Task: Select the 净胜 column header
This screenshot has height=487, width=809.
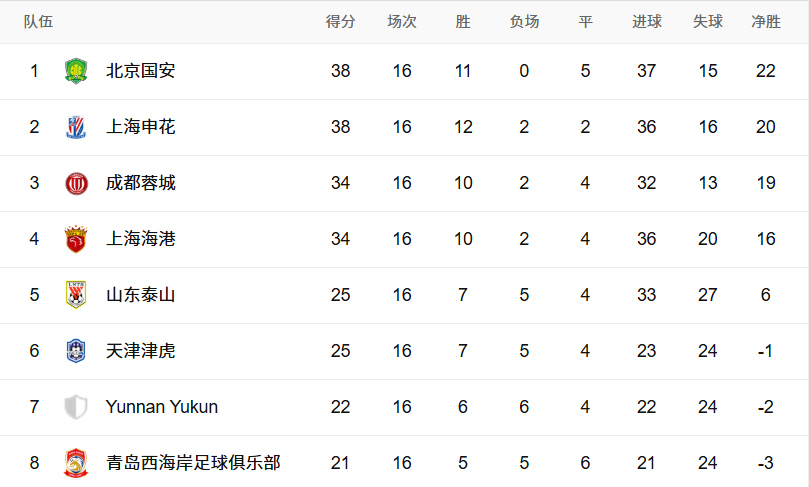Action: click(766, 22)
